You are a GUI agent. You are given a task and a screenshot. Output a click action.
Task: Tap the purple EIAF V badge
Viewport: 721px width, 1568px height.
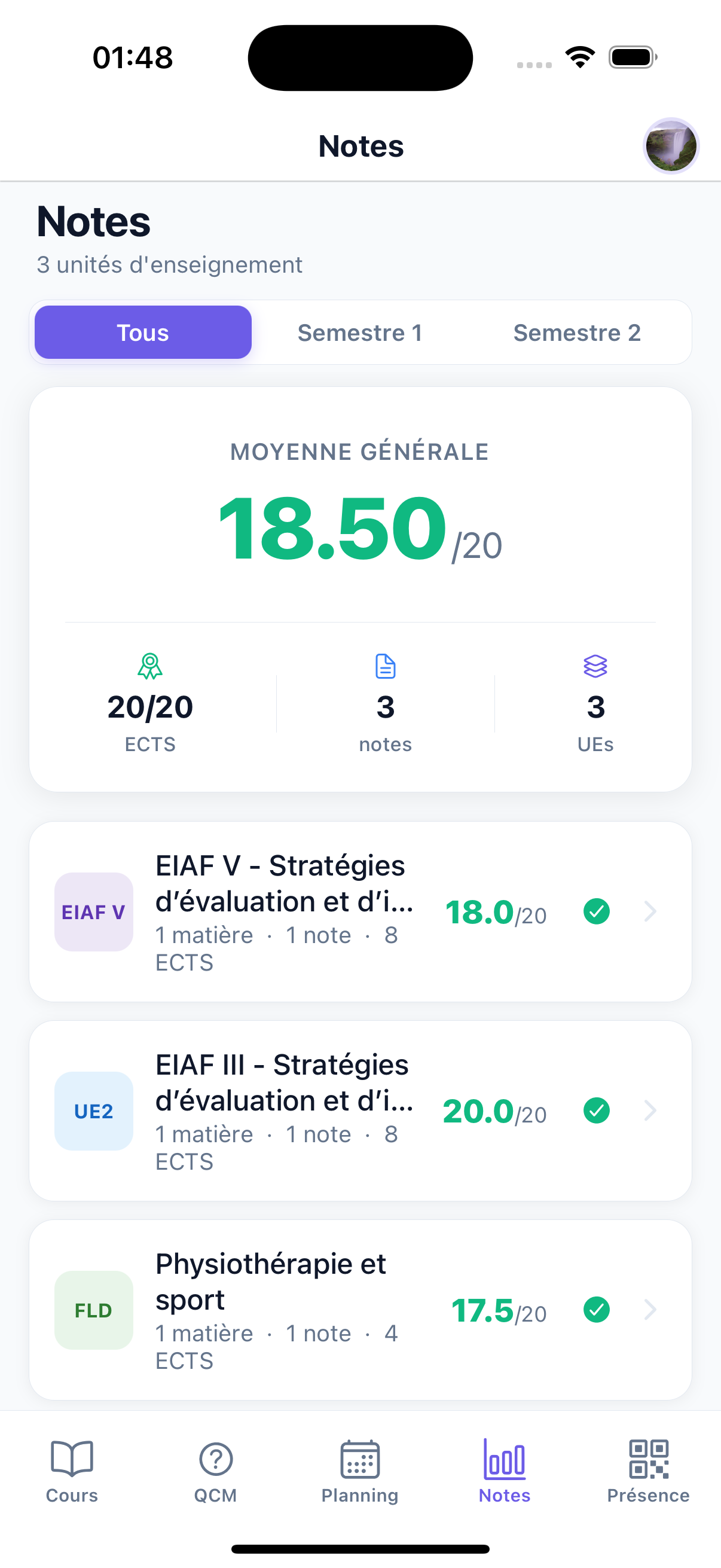click(94, 912)
